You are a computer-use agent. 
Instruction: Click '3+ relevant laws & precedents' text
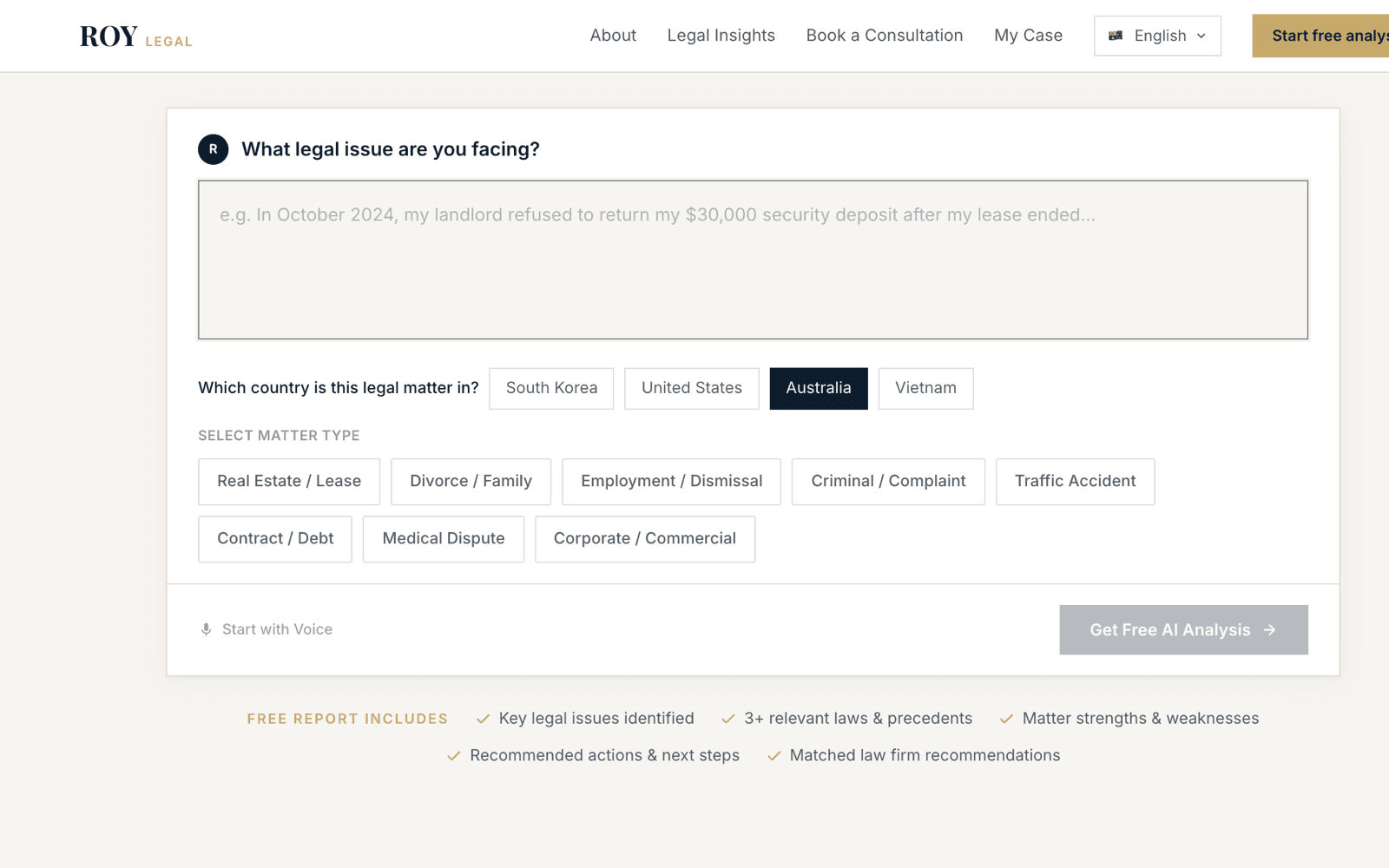858,719
